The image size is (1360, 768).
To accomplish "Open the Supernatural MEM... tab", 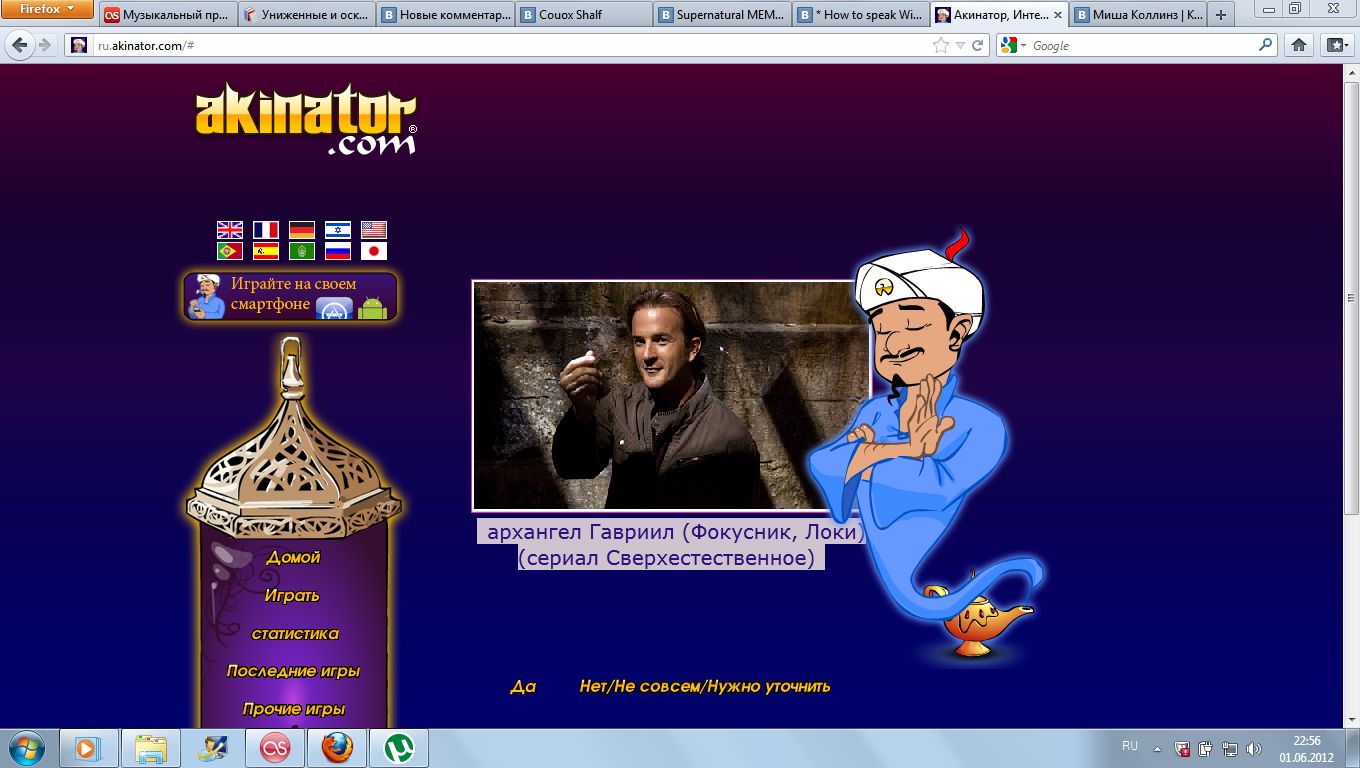I will (722, 15).
